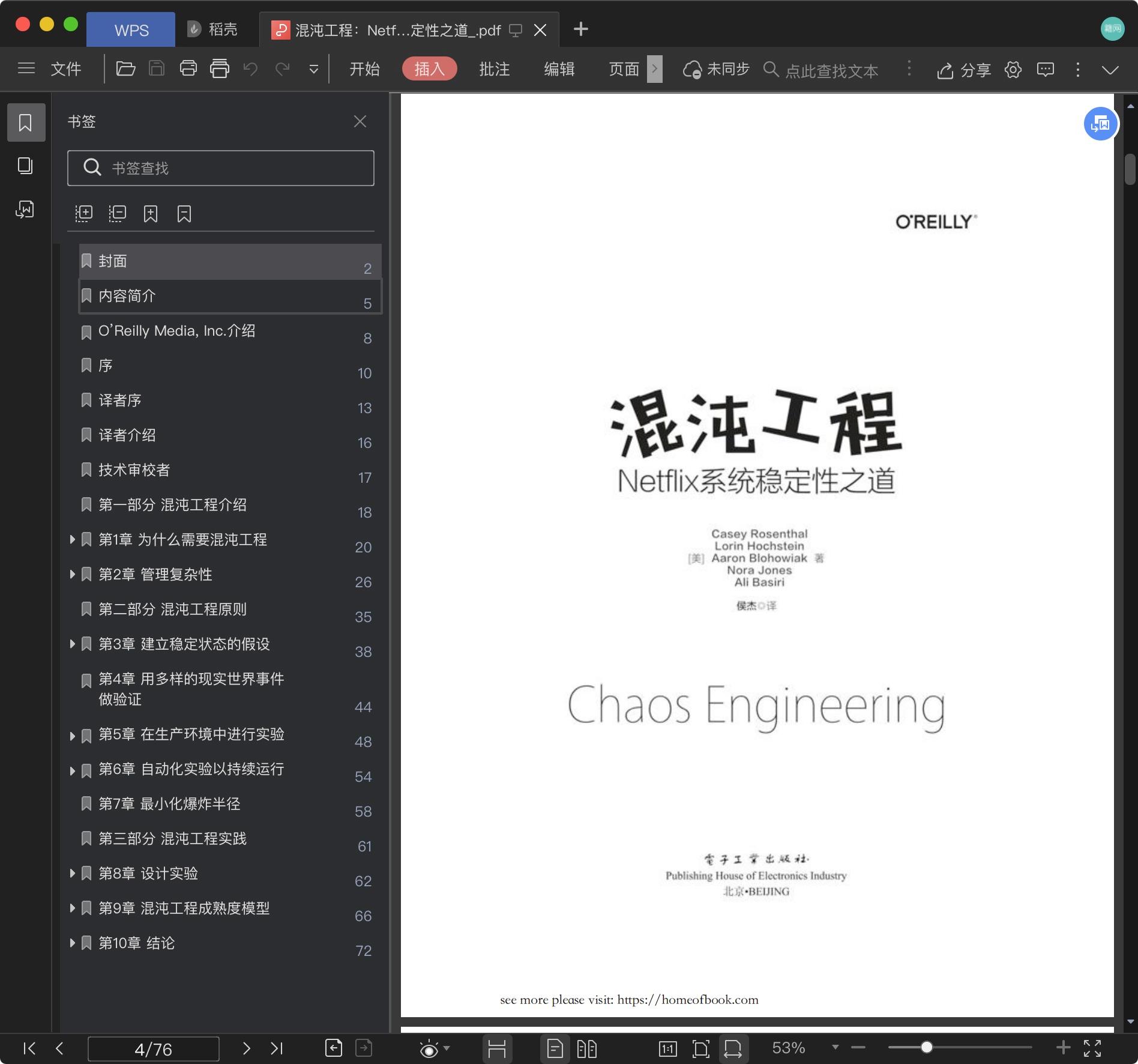The width and height of the screenshot is (1138, 1064).
Task: Go to the previous page
Action: (x=59, y=1048)
